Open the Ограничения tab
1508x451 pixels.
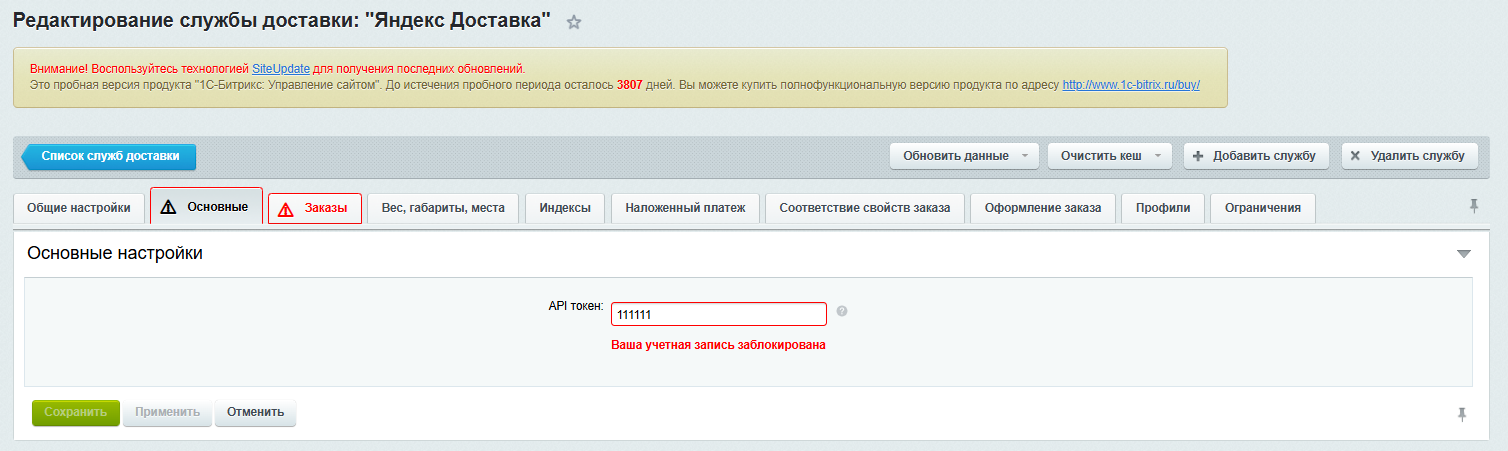click(1263, 208)
